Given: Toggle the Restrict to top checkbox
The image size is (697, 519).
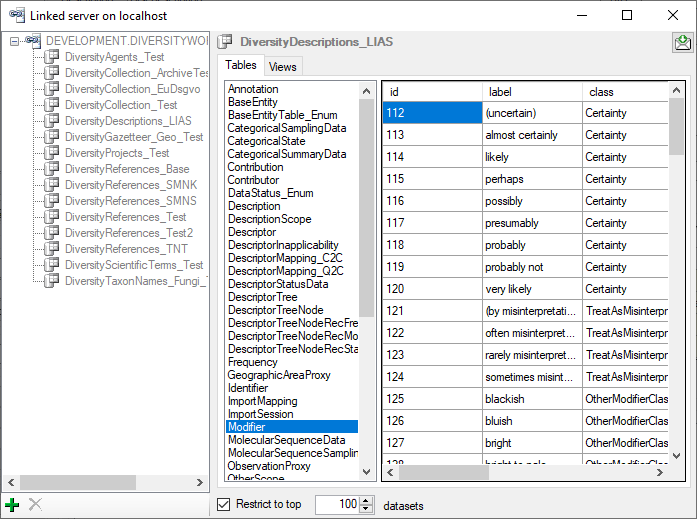Looking at the screenshot, I should [224, 504].
